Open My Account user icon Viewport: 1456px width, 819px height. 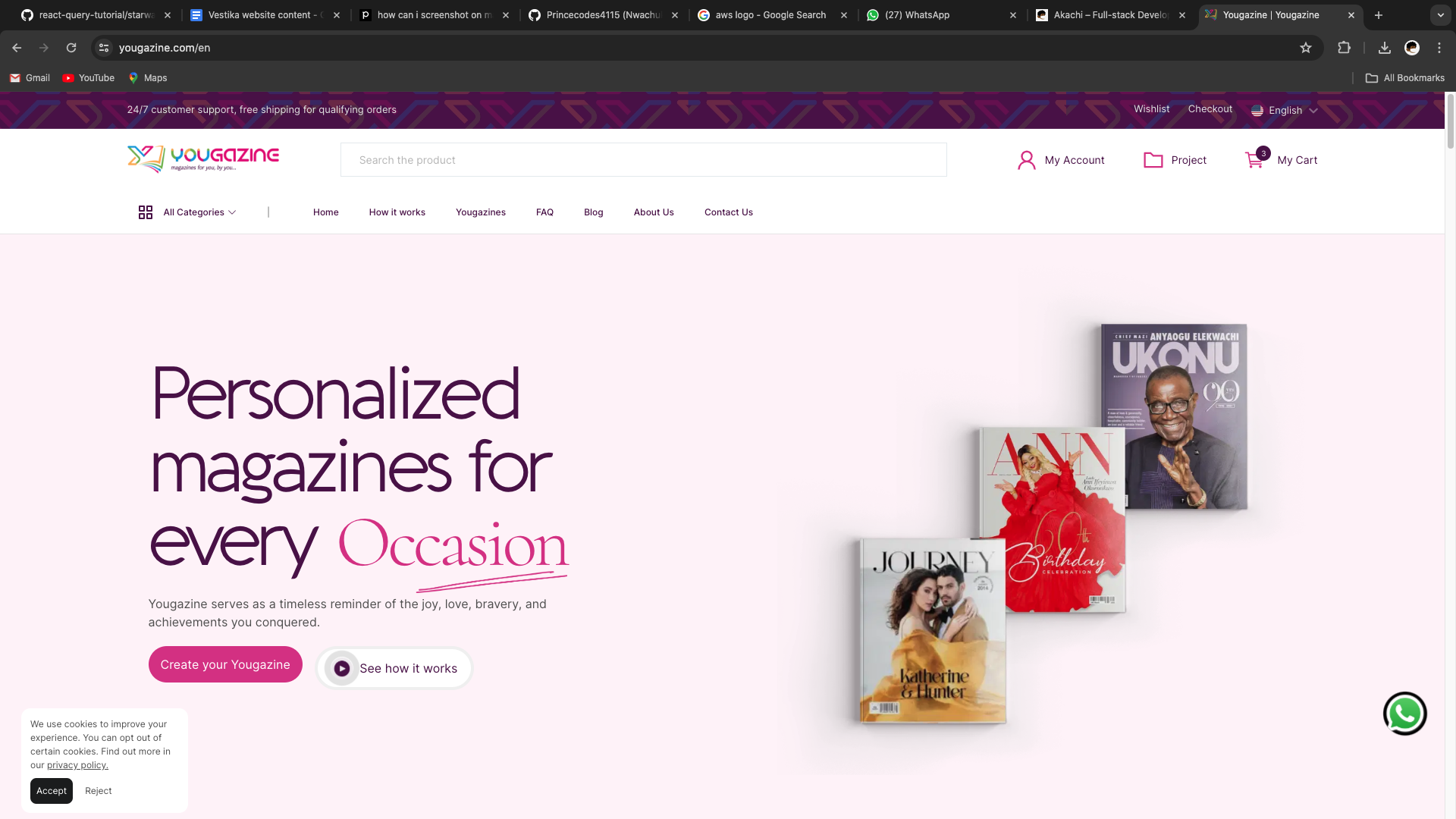pyautogui.click(x=1026, y=160)
